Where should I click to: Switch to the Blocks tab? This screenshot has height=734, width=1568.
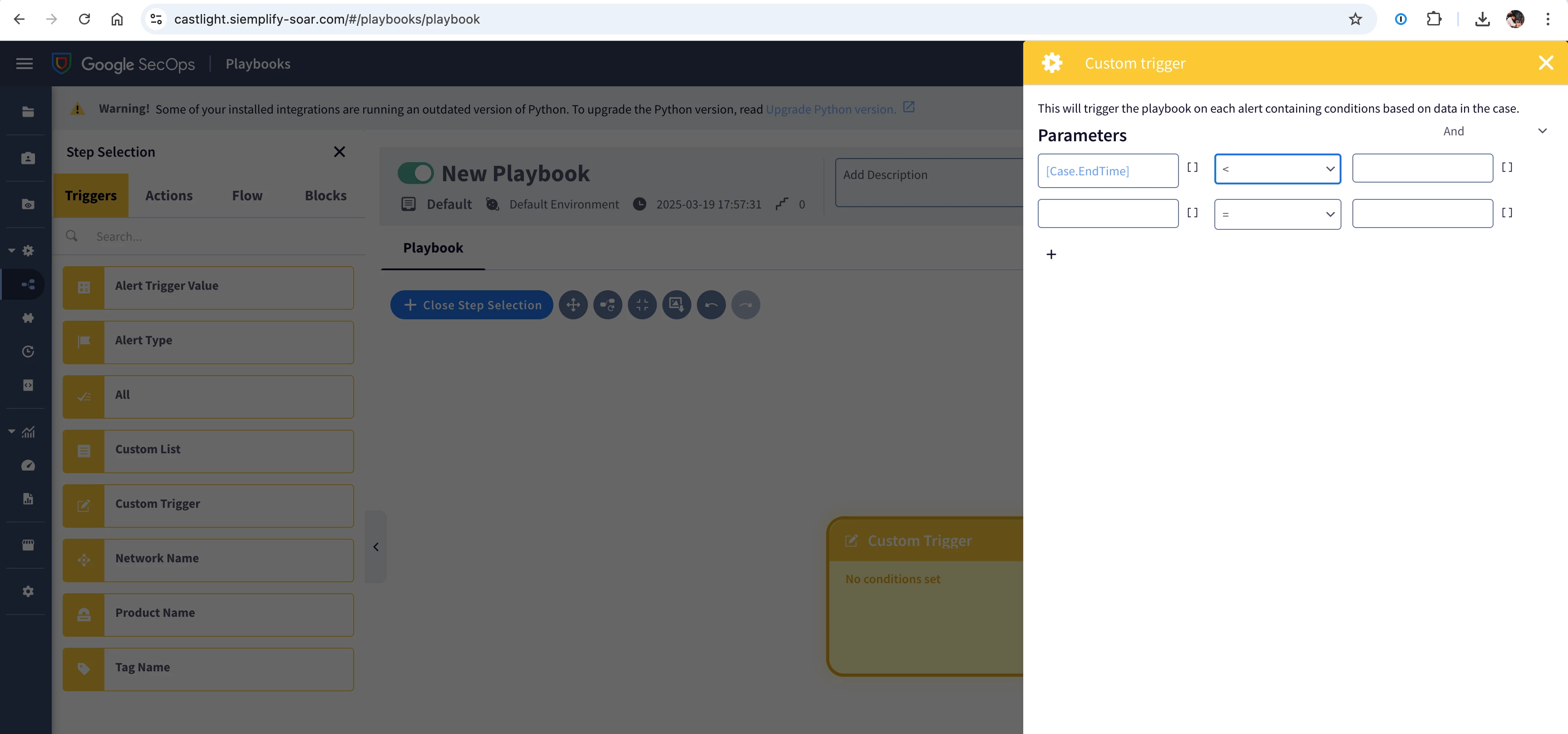point(325,195)
